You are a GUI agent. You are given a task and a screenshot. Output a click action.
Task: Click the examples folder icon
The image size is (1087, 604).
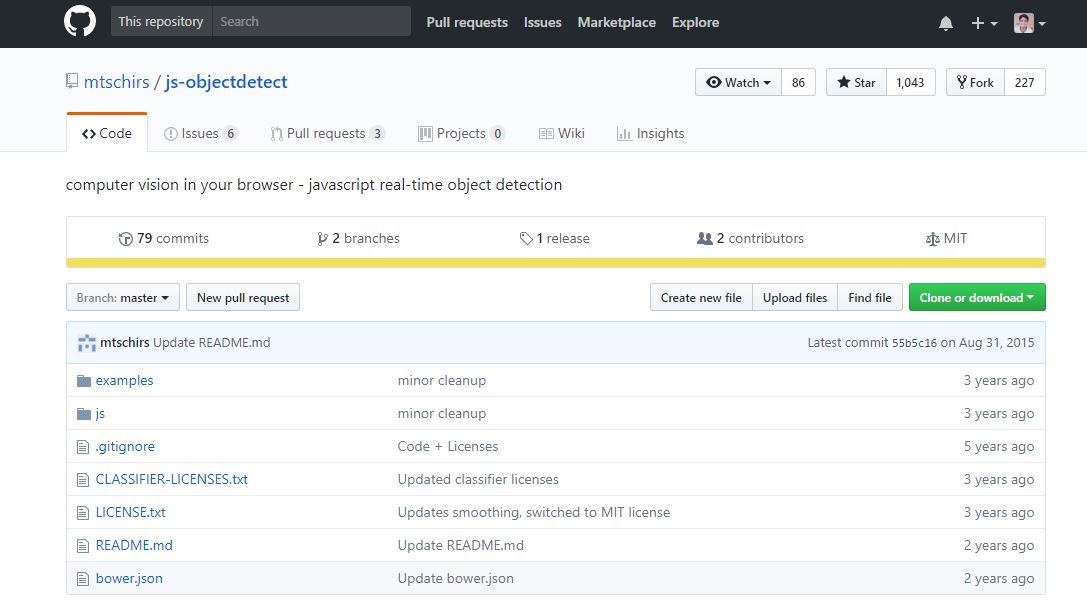pyautogui.click(x=84, y=381)
